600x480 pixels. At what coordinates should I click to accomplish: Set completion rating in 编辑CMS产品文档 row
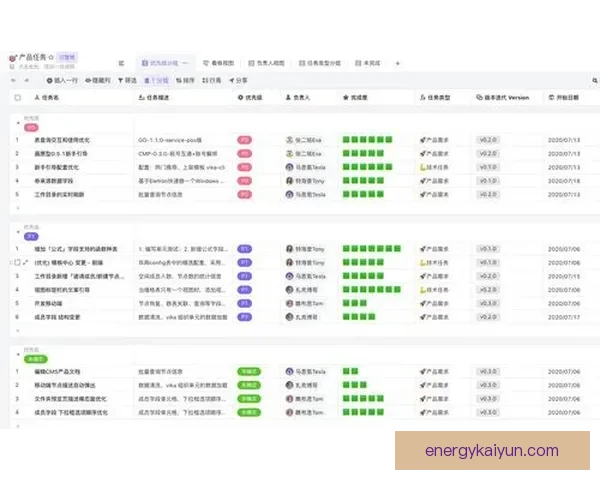pos(351,371)
